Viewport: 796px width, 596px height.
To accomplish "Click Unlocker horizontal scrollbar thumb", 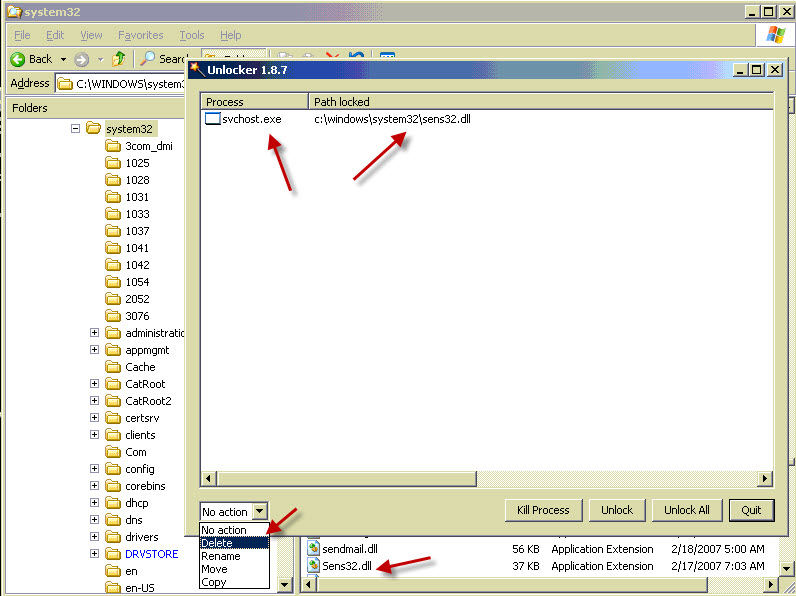I will 346,479.
